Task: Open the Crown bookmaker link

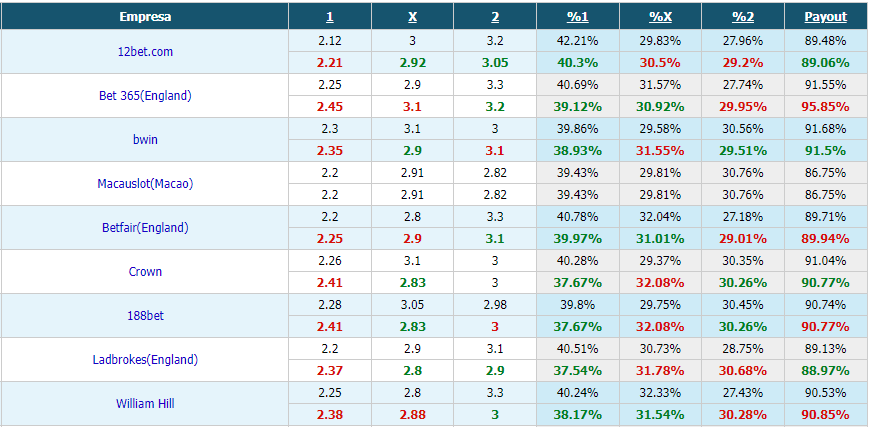Action: [145, 272]
